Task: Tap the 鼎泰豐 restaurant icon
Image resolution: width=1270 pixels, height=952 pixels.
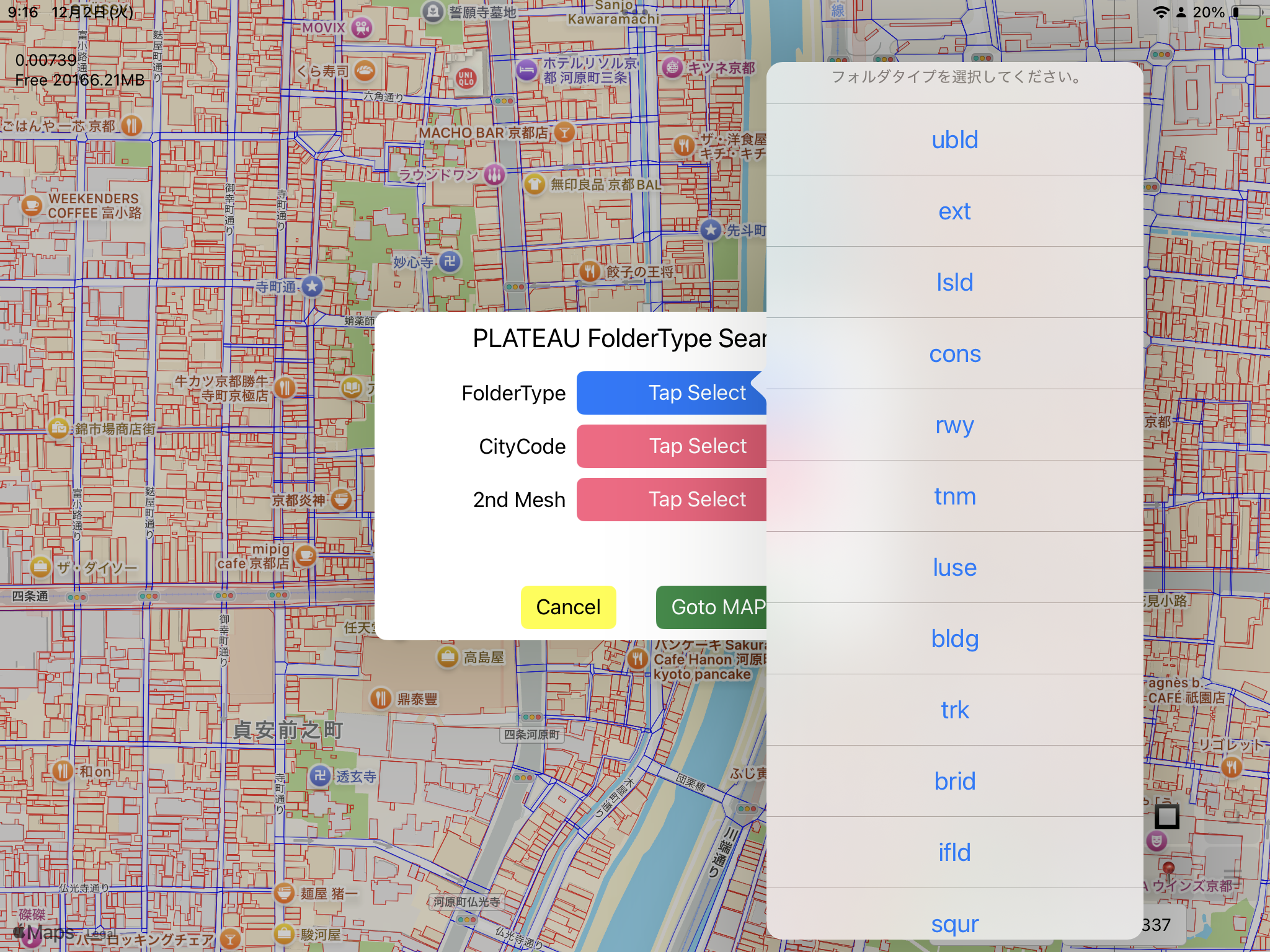Action: click(381, 699)
